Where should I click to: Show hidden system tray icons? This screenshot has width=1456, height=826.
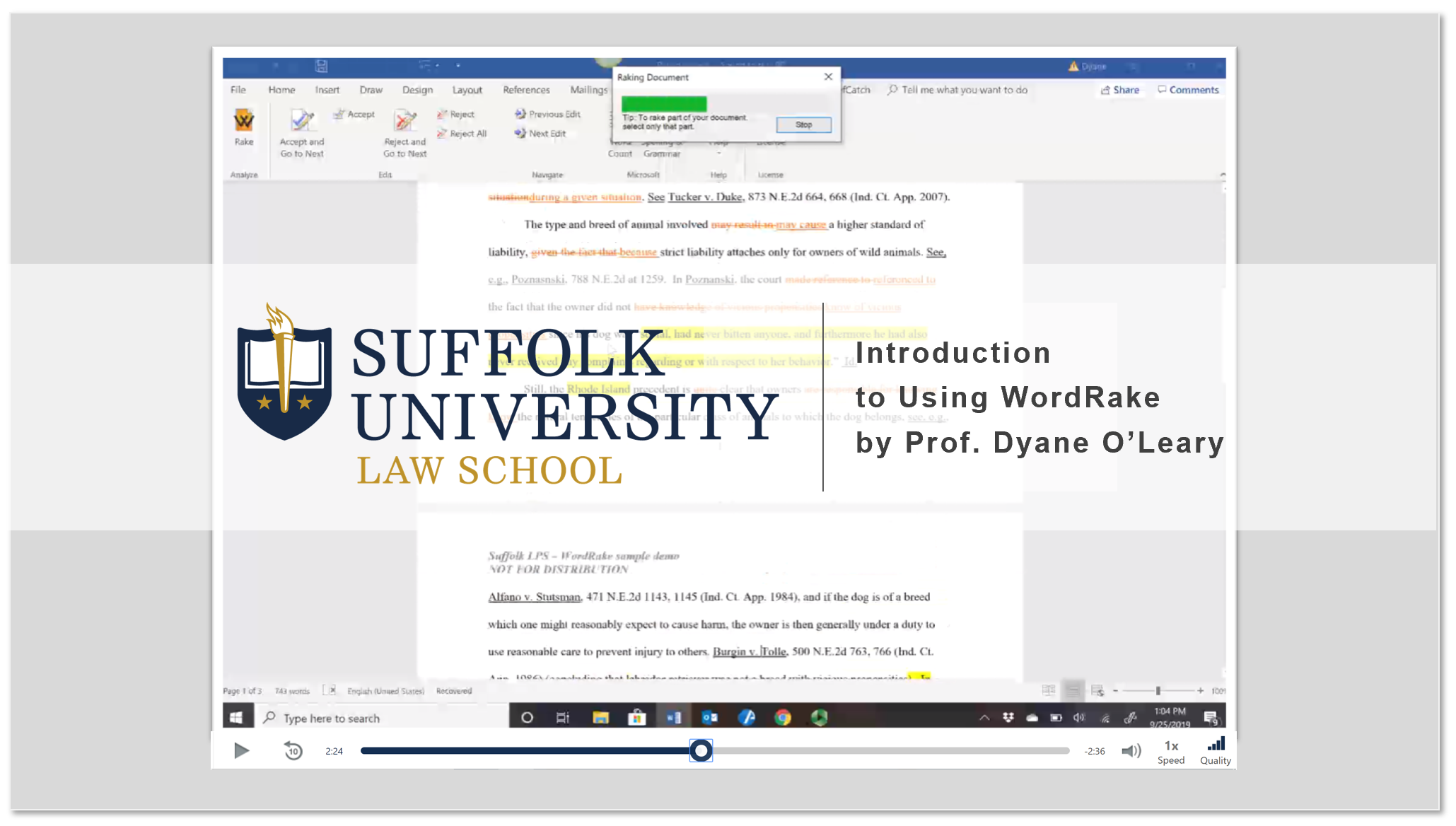[x=984, y=718]
